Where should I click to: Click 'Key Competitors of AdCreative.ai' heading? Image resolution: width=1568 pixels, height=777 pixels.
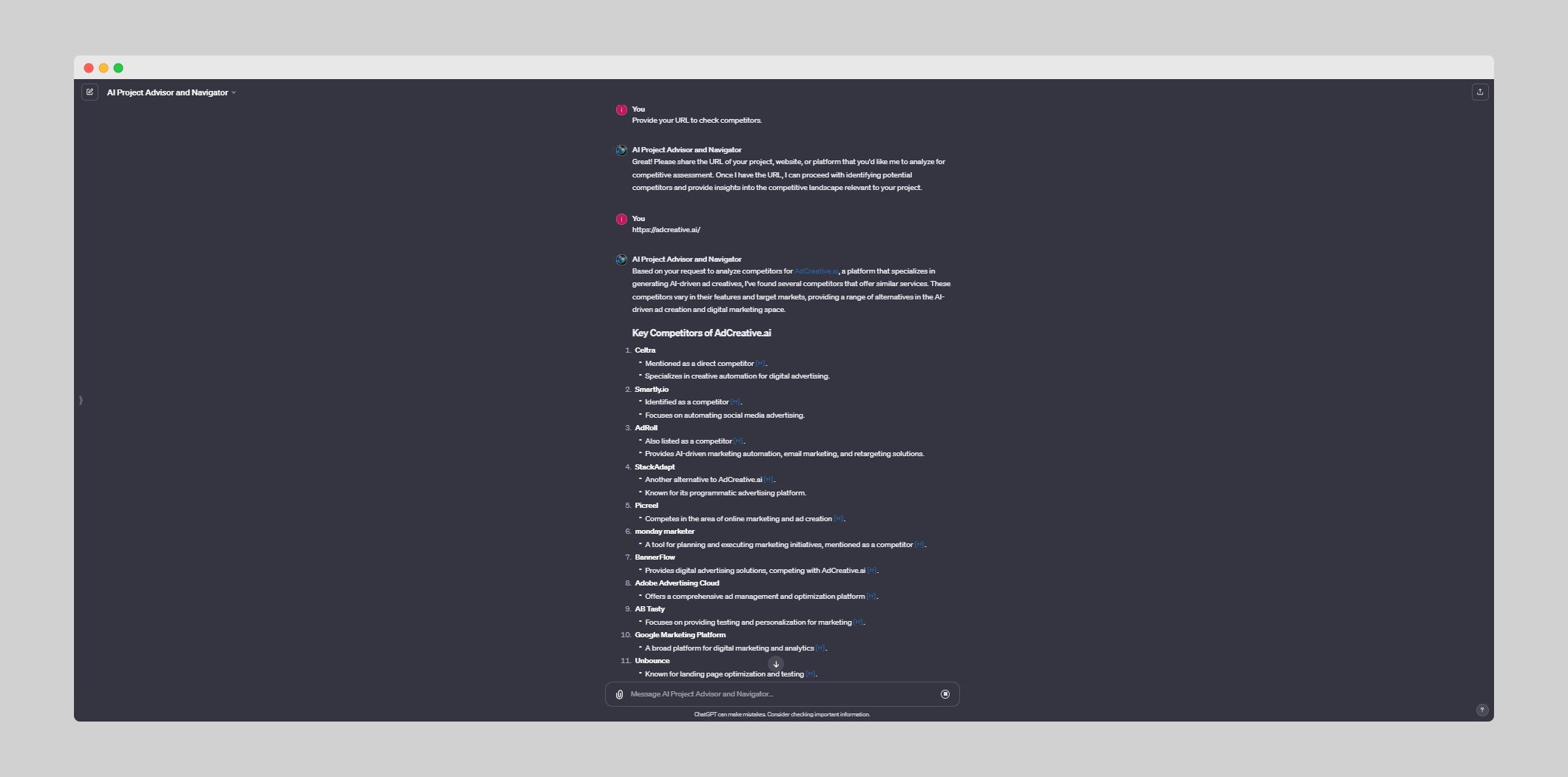[x=701, y=333]
